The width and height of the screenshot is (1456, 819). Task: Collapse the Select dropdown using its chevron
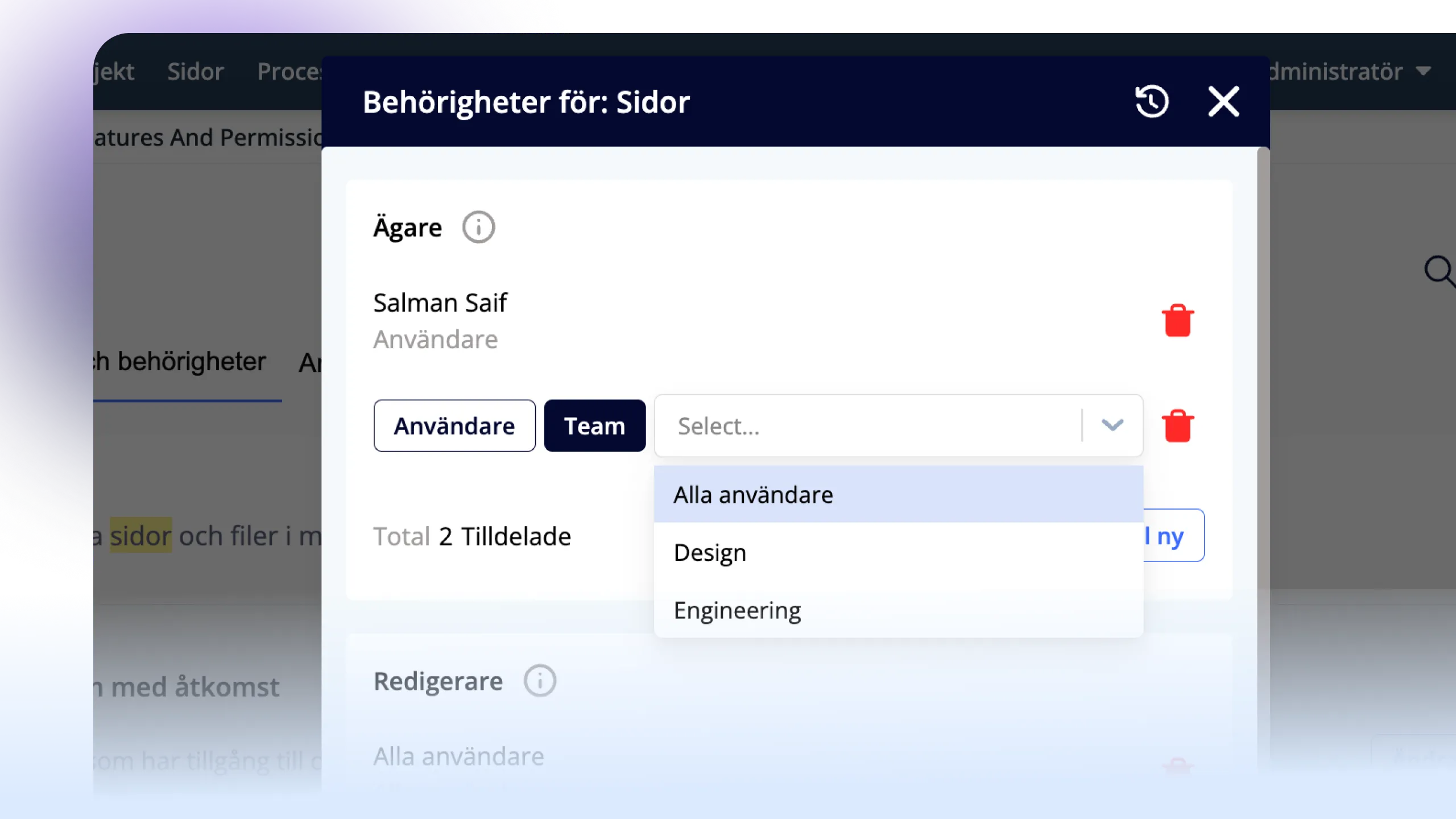pyautogui.click(x=1112, y=425)
